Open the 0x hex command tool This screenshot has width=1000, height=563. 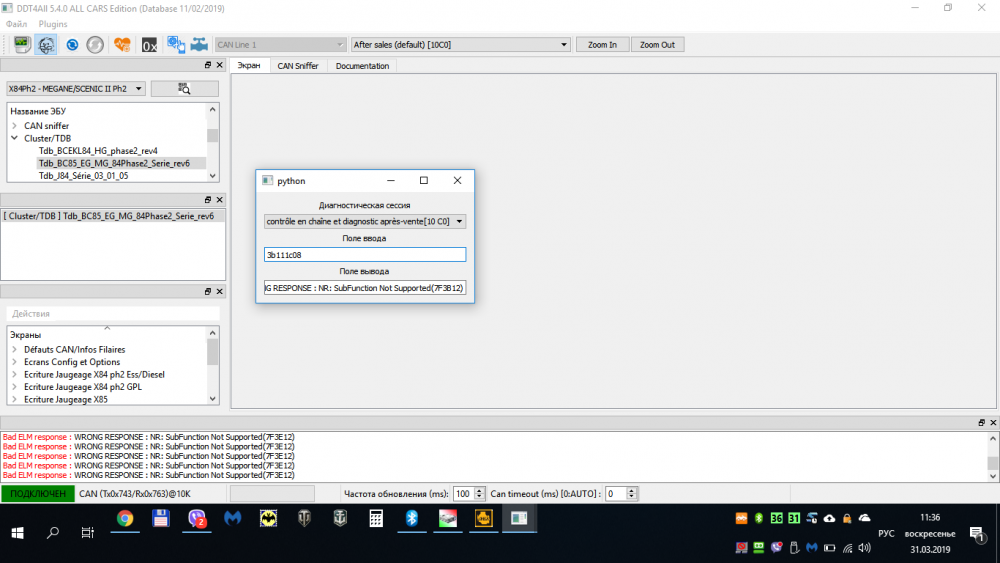point(149,45)
